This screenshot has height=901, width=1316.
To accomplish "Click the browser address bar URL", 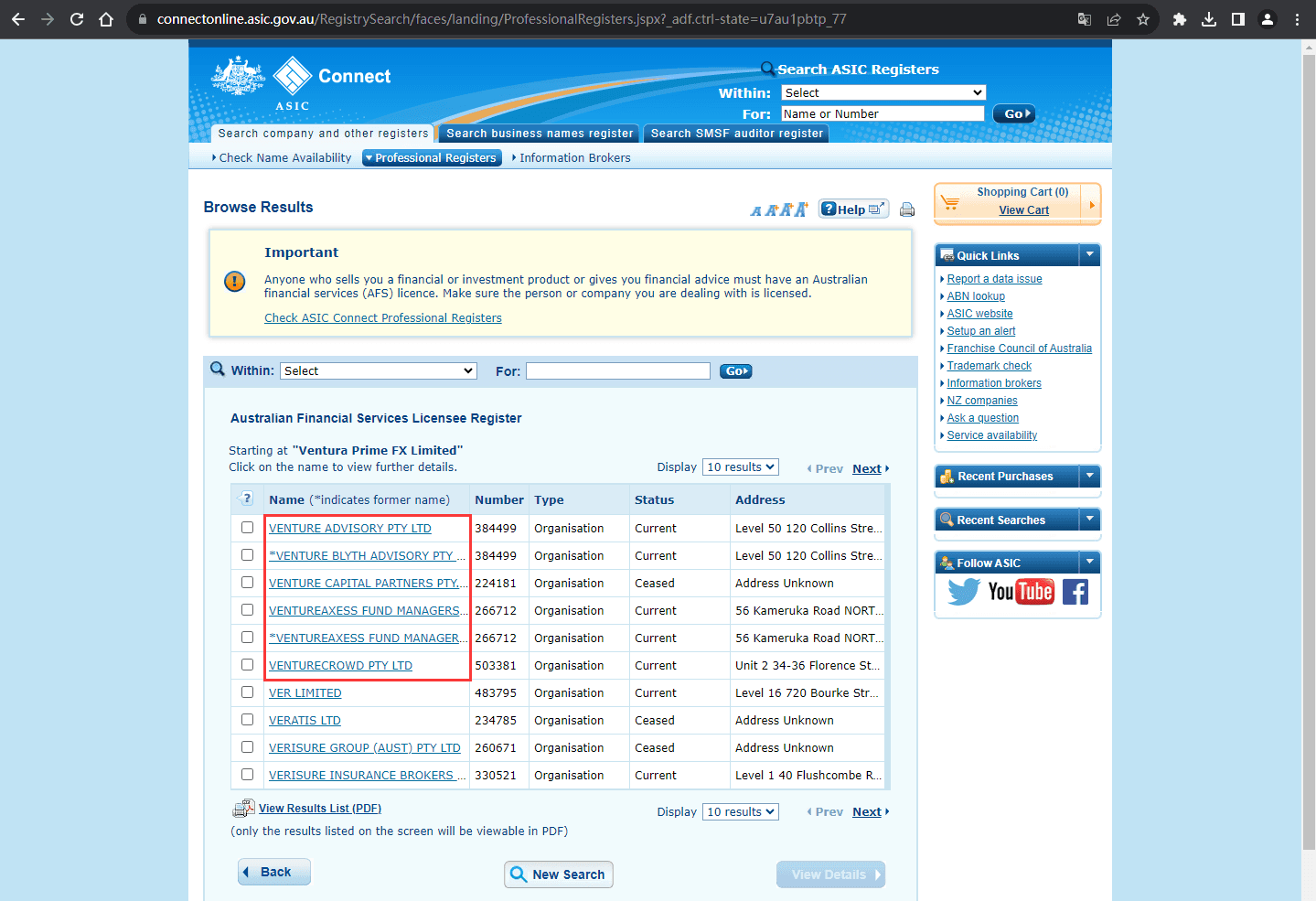I will coord(501,19).
